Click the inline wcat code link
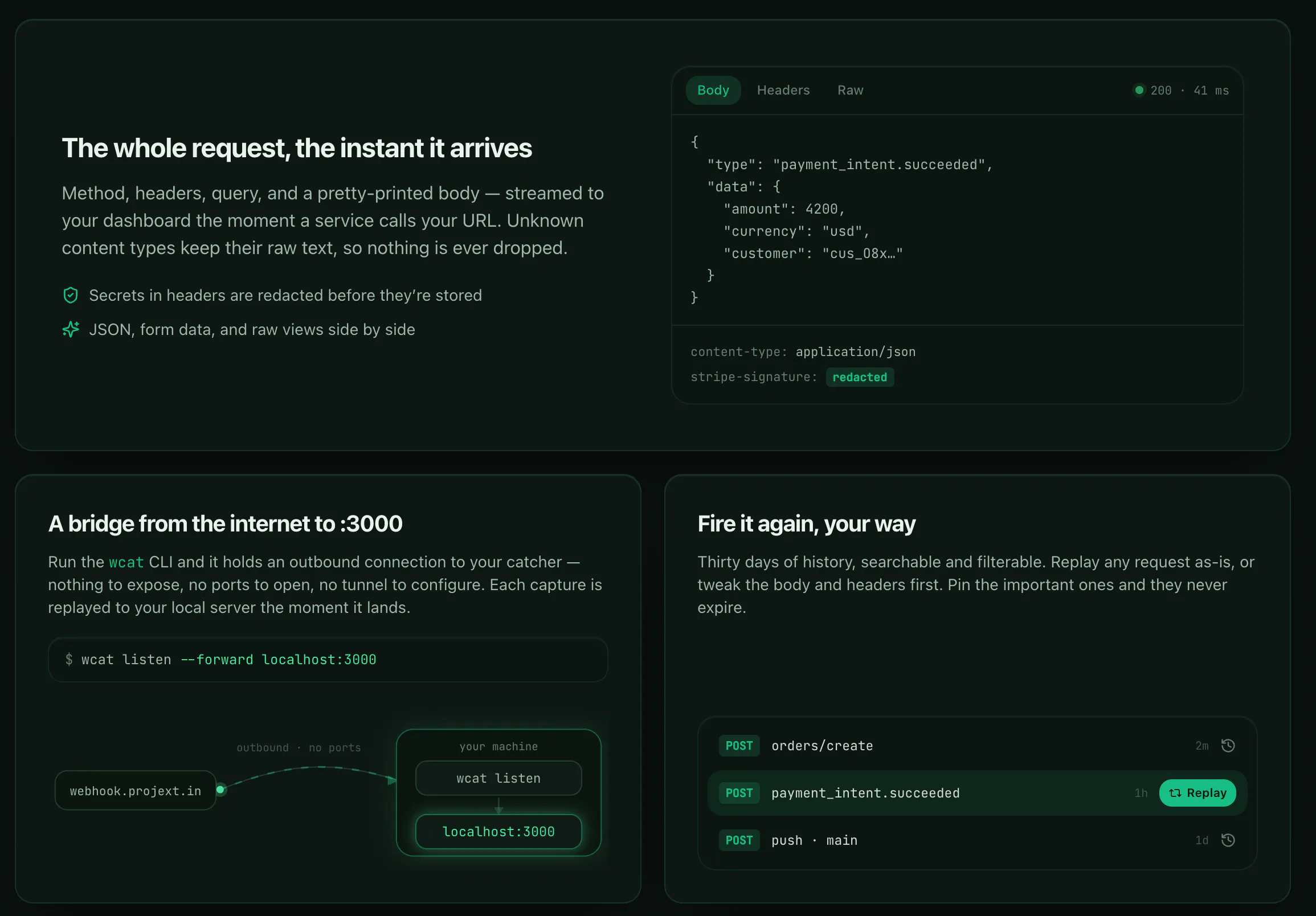Viewport: 1316px width, 916px height. pyautogui.click(x=126, y=562)
